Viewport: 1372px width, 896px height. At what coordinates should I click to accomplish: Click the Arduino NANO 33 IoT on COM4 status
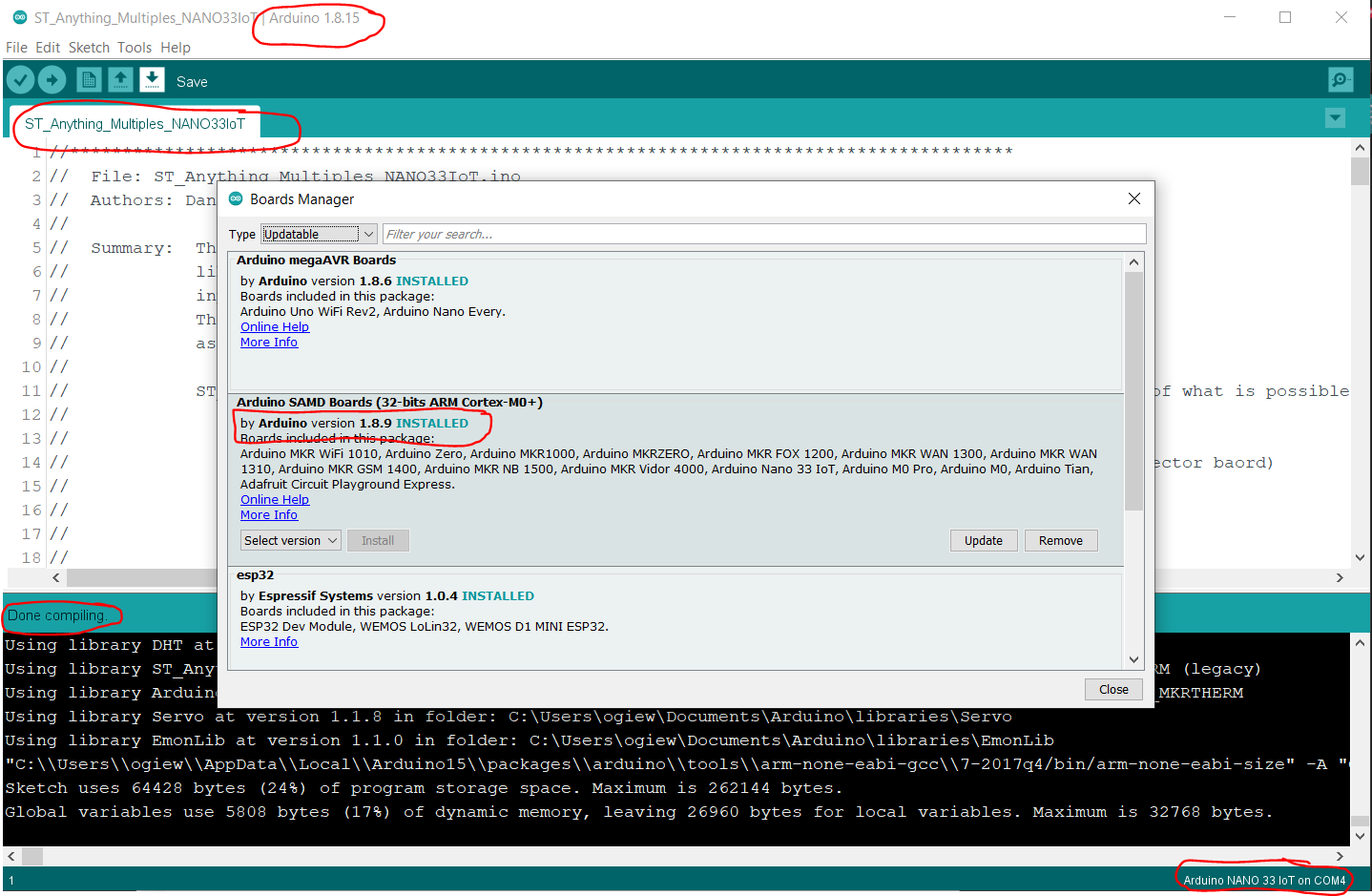click(x=1264, y=881)
